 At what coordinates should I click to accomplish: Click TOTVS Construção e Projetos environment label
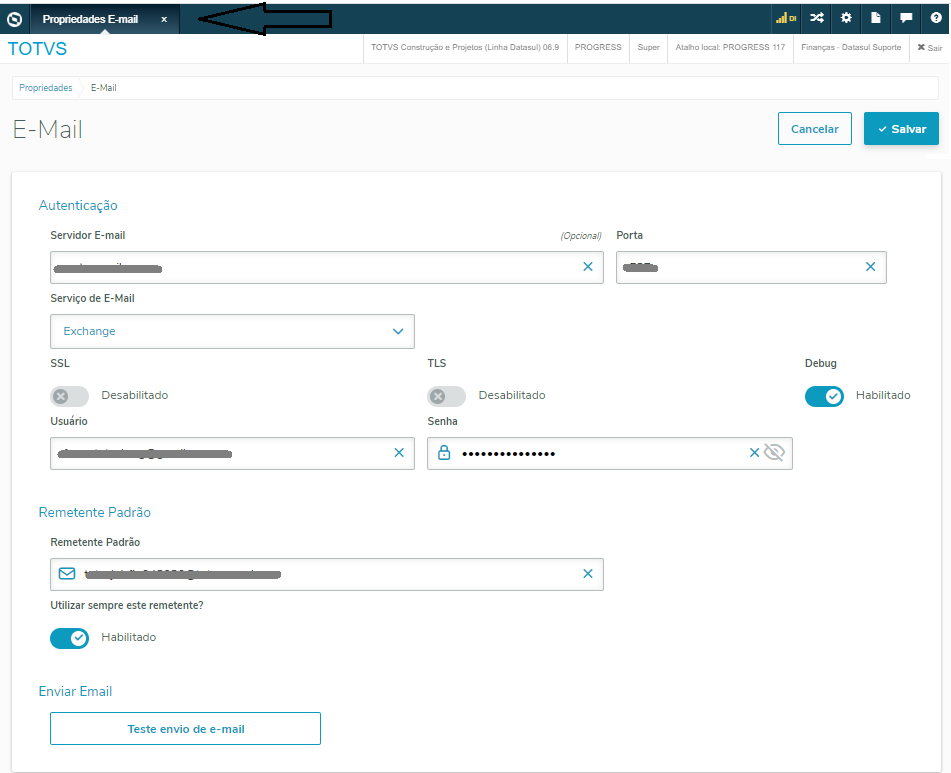pos(465,47)
